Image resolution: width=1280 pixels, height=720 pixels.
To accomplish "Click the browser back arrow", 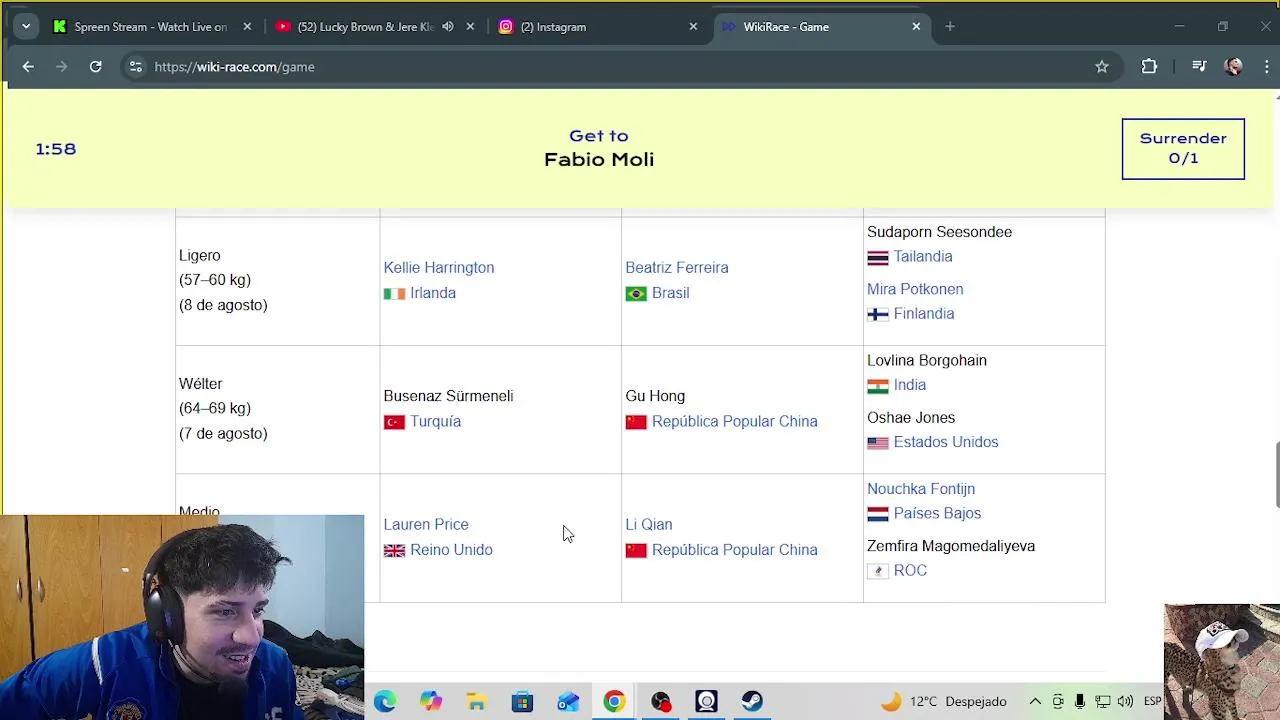I will pyautogui.click(x=28, y=67).
